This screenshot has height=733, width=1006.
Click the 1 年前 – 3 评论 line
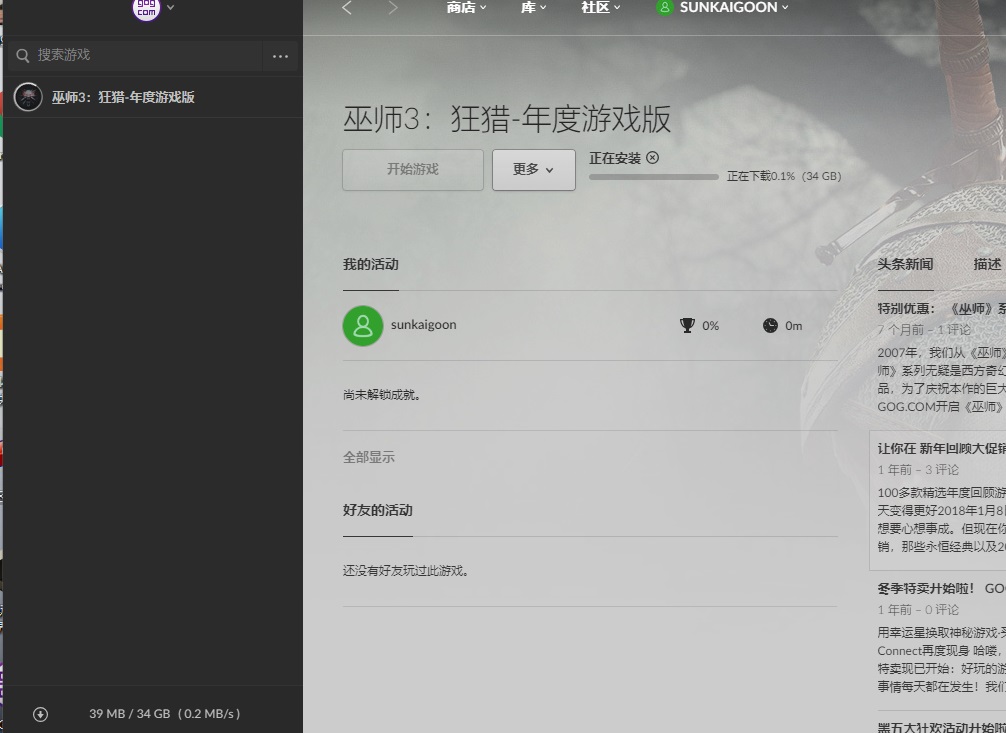918,470
